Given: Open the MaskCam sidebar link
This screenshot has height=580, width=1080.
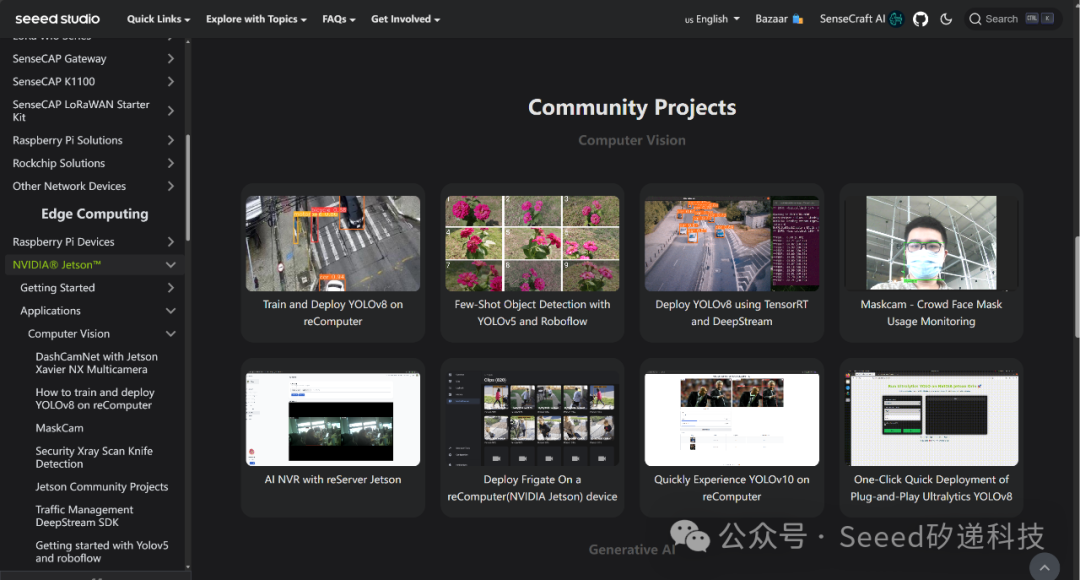Looking at the screenshot, I should click(x=60, y=428).
